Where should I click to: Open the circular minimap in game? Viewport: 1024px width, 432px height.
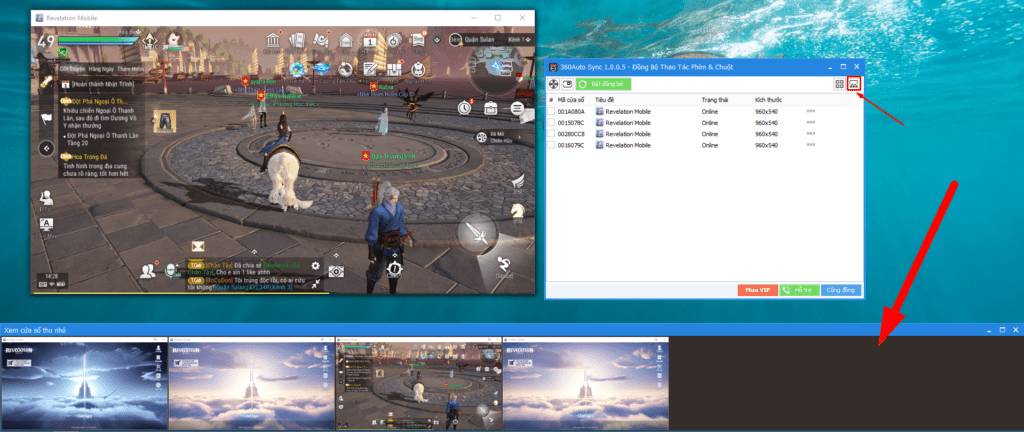point(497,68)
